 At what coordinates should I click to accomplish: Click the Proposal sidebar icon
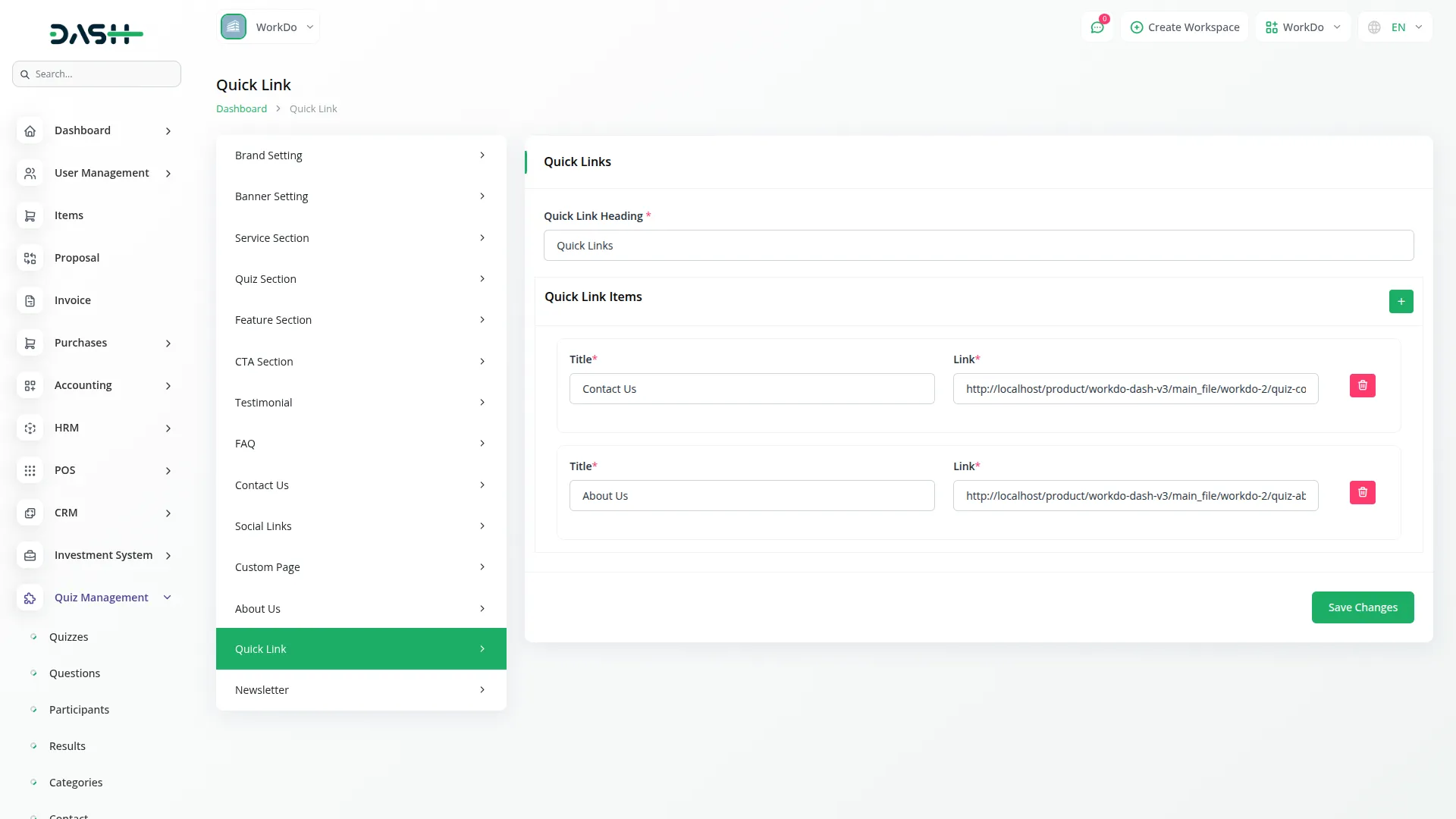(x=30, y=258)
